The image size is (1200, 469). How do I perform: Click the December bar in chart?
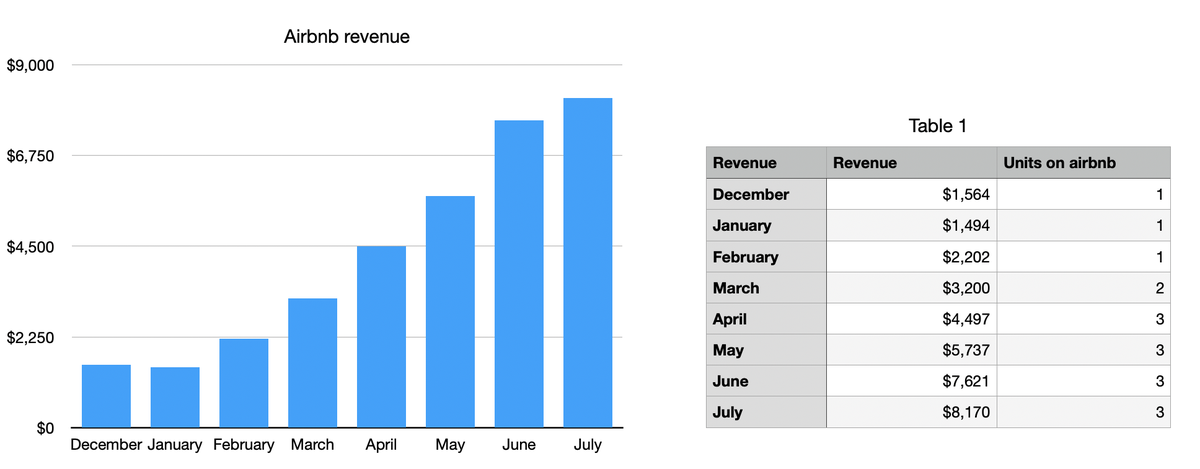[x=106, y=396]
